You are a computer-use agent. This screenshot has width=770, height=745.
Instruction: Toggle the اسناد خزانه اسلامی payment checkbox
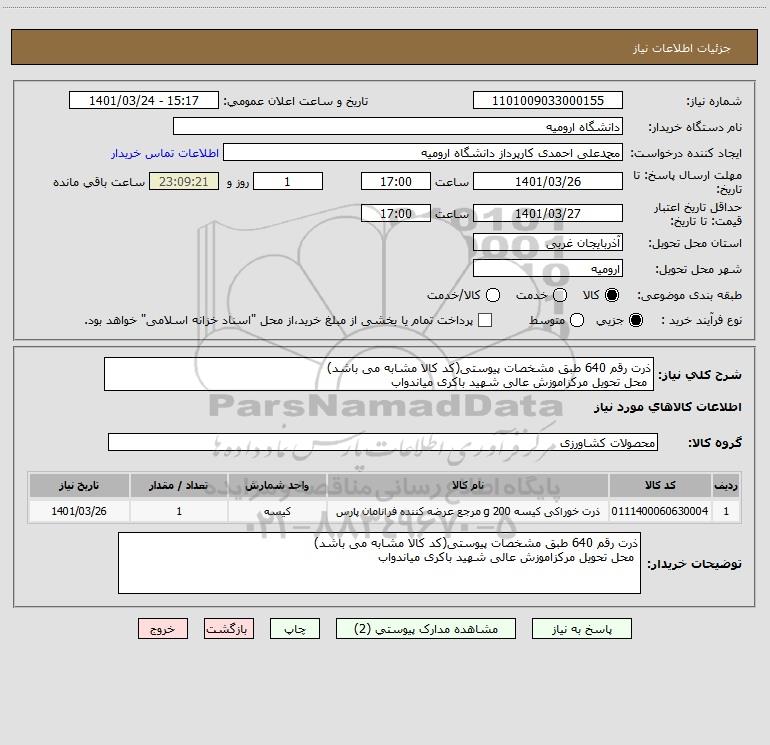pos(485,320)
